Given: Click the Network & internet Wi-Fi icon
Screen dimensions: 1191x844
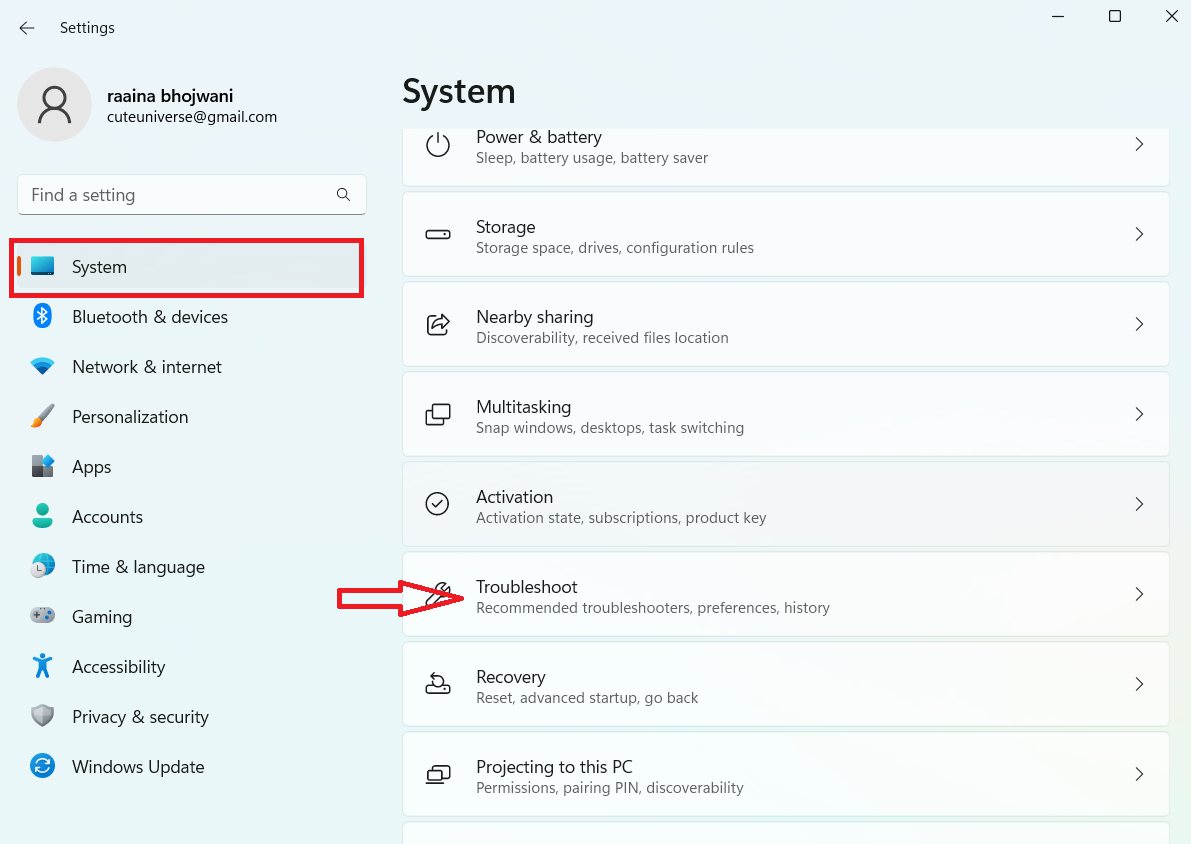Looking at the screenshot, I should [42, 367].
